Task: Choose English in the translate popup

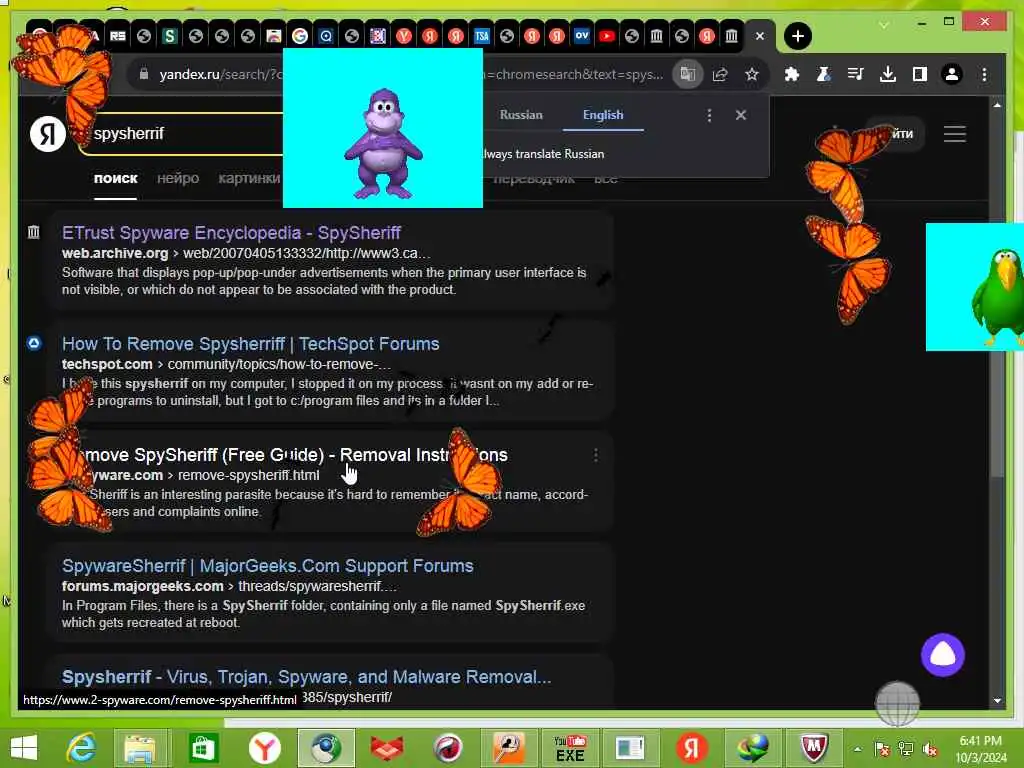Action: (603, 115)
